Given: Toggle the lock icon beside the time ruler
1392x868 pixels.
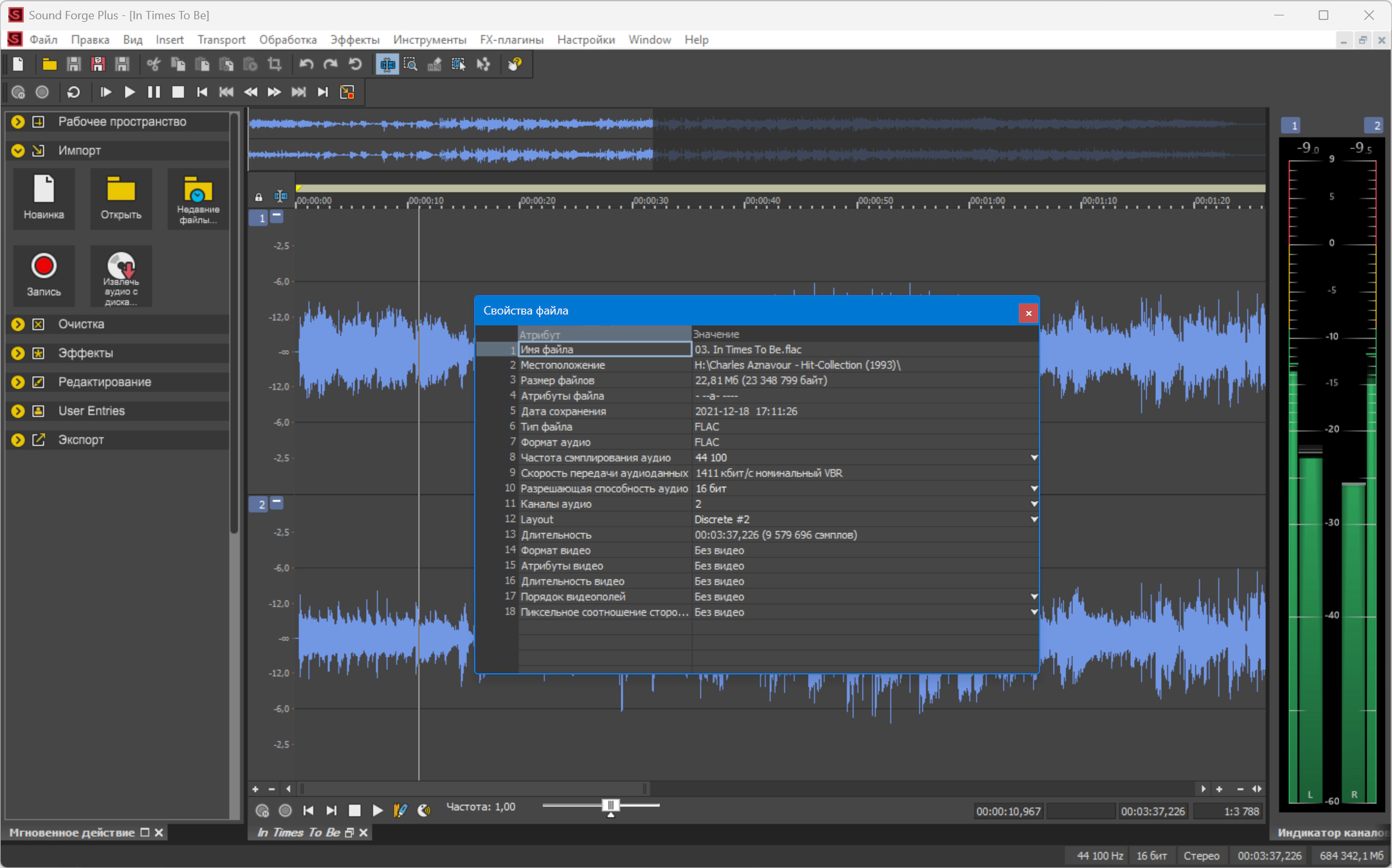Looking at the screenshot, I should tap(259, 197).
